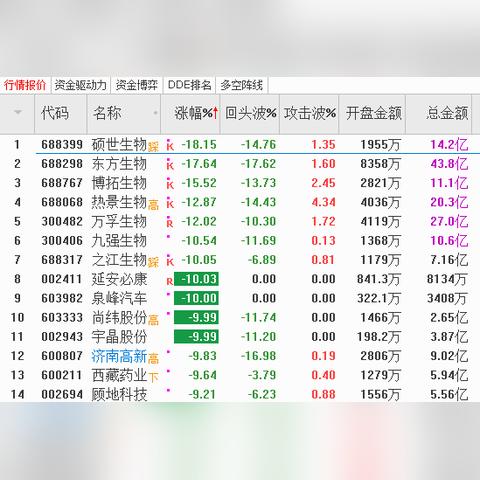This screenshot has width=480, height=480.
Task: Click the R marker on the 延安必康 row
Action: click(170, 281)
